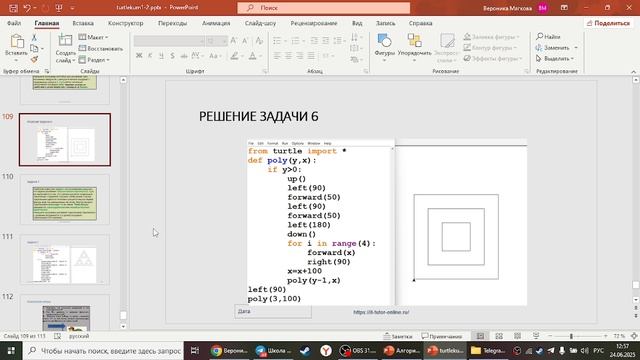640x360 pixels.
Task: Open the font name combo box
Action: pyautogui.click(x=169, y=41)
